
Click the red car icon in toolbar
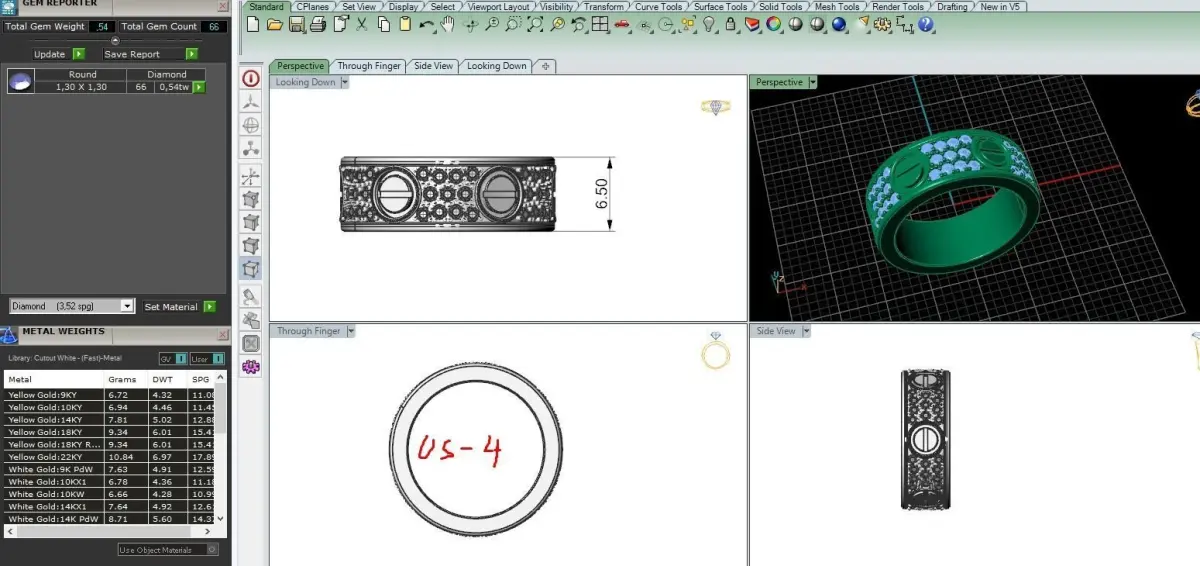coord(622,24)
